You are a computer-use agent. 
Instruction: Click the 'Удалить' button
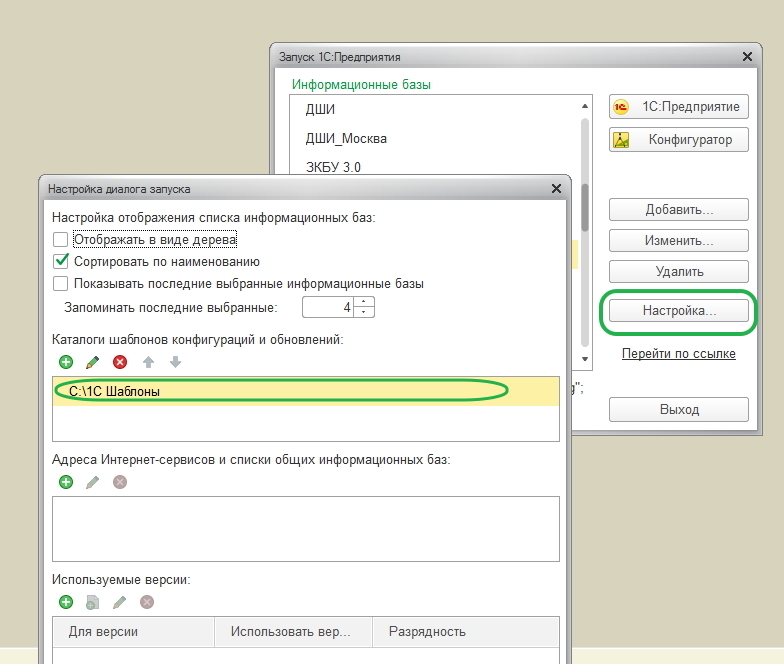click(678, 272)
